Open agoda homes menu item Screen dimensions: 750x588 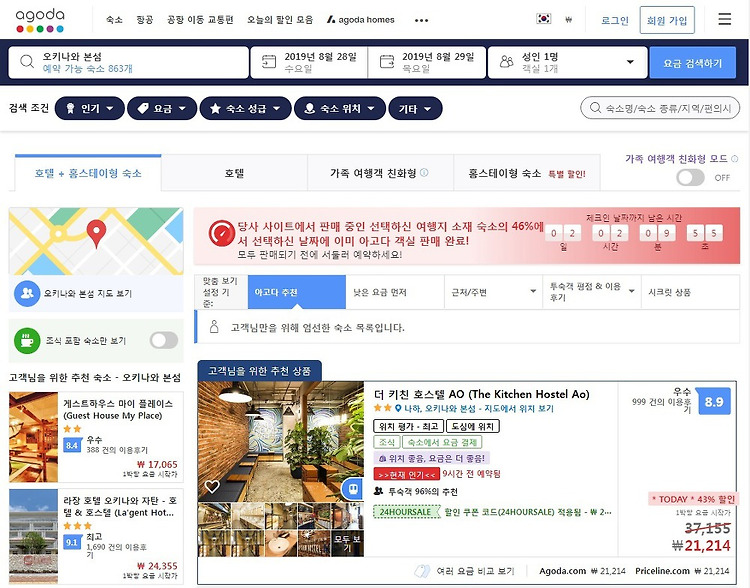[361, 20]
